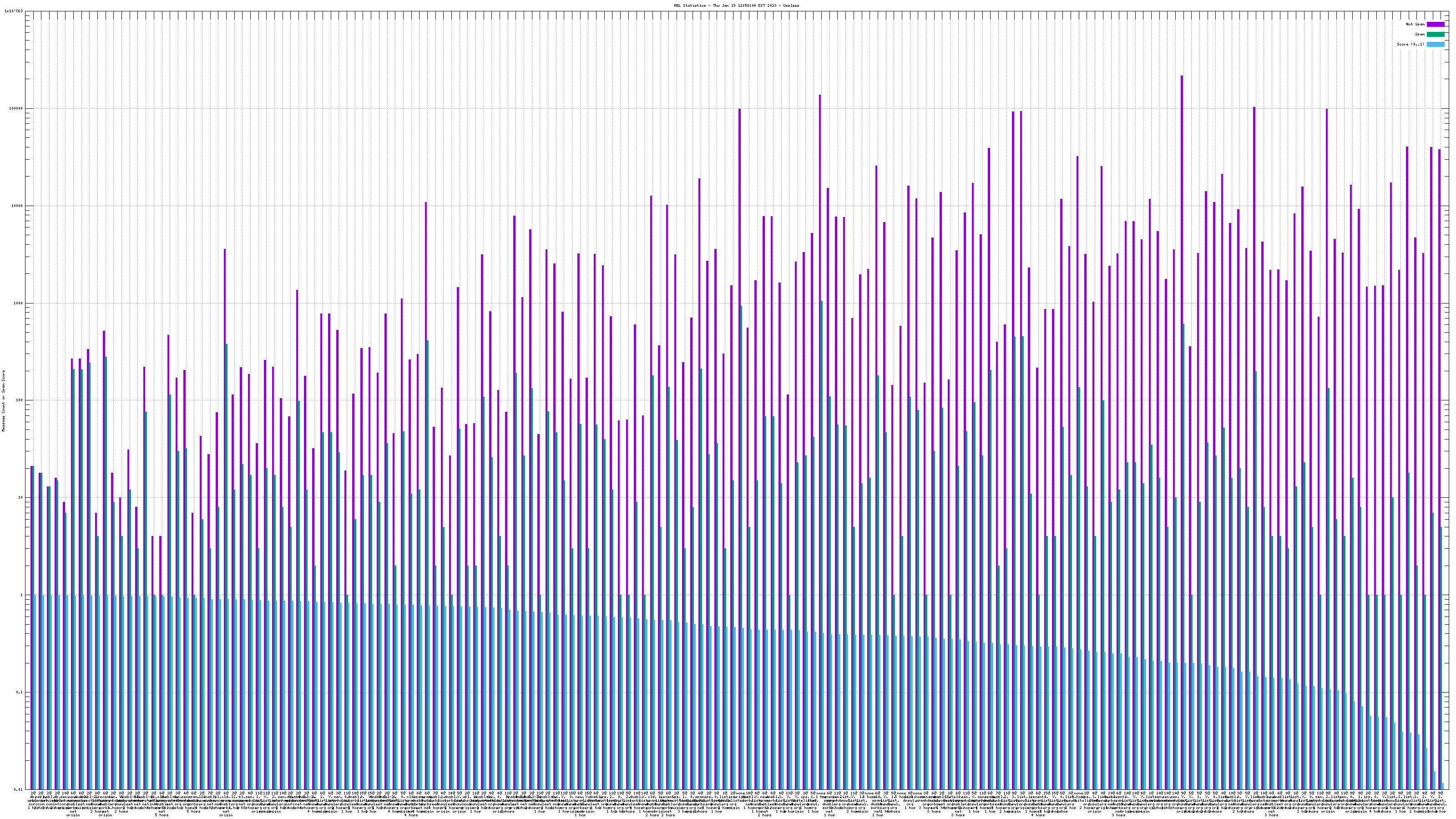The image size is (1456, 819).
Task: Click the 1x10^(6) y-axis label
Action: [14, 11]
